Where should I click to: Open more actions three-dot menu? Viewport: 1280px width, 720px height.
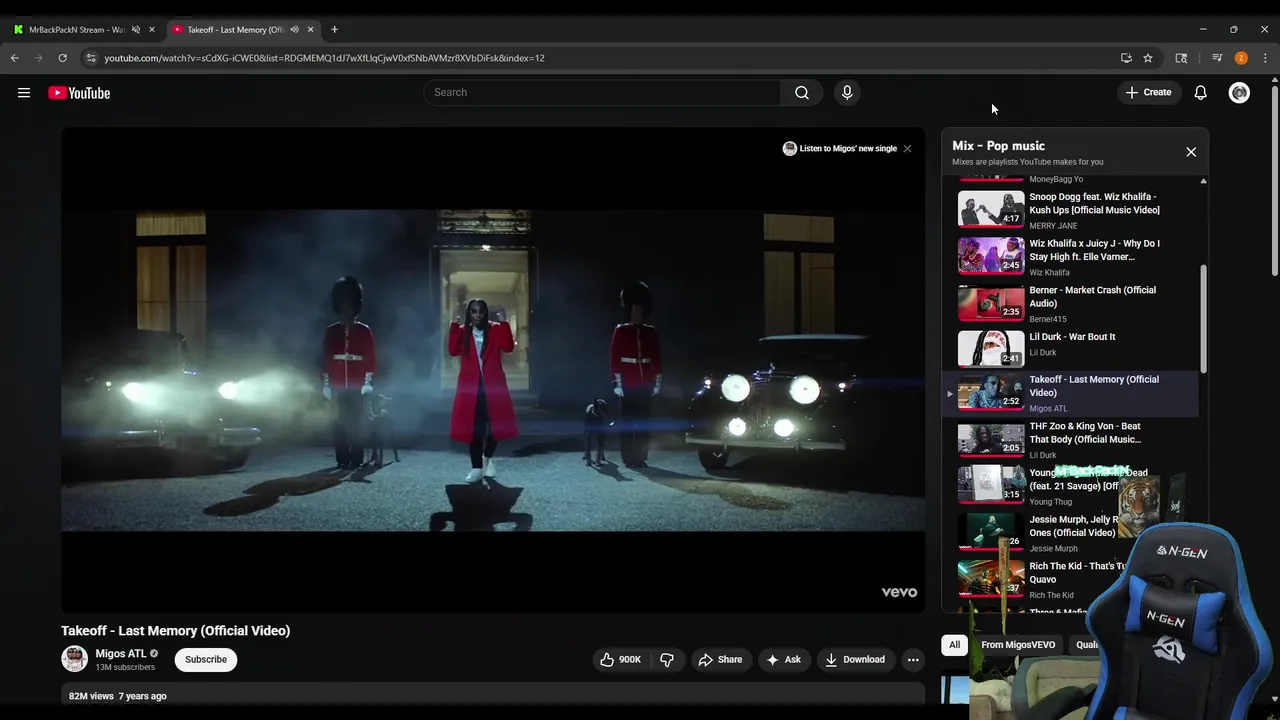coord(913,660)
